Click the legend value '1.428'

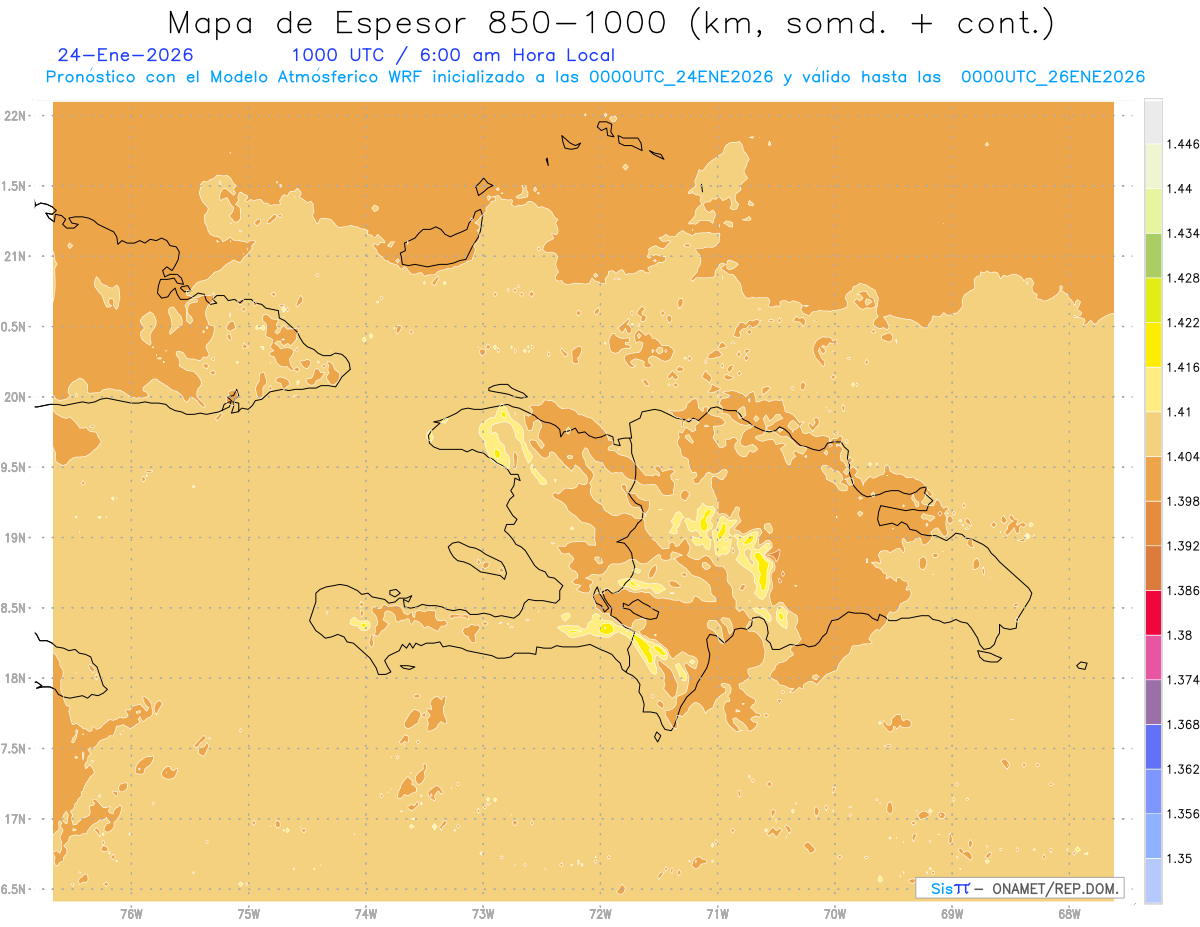tap(1185, 278)
